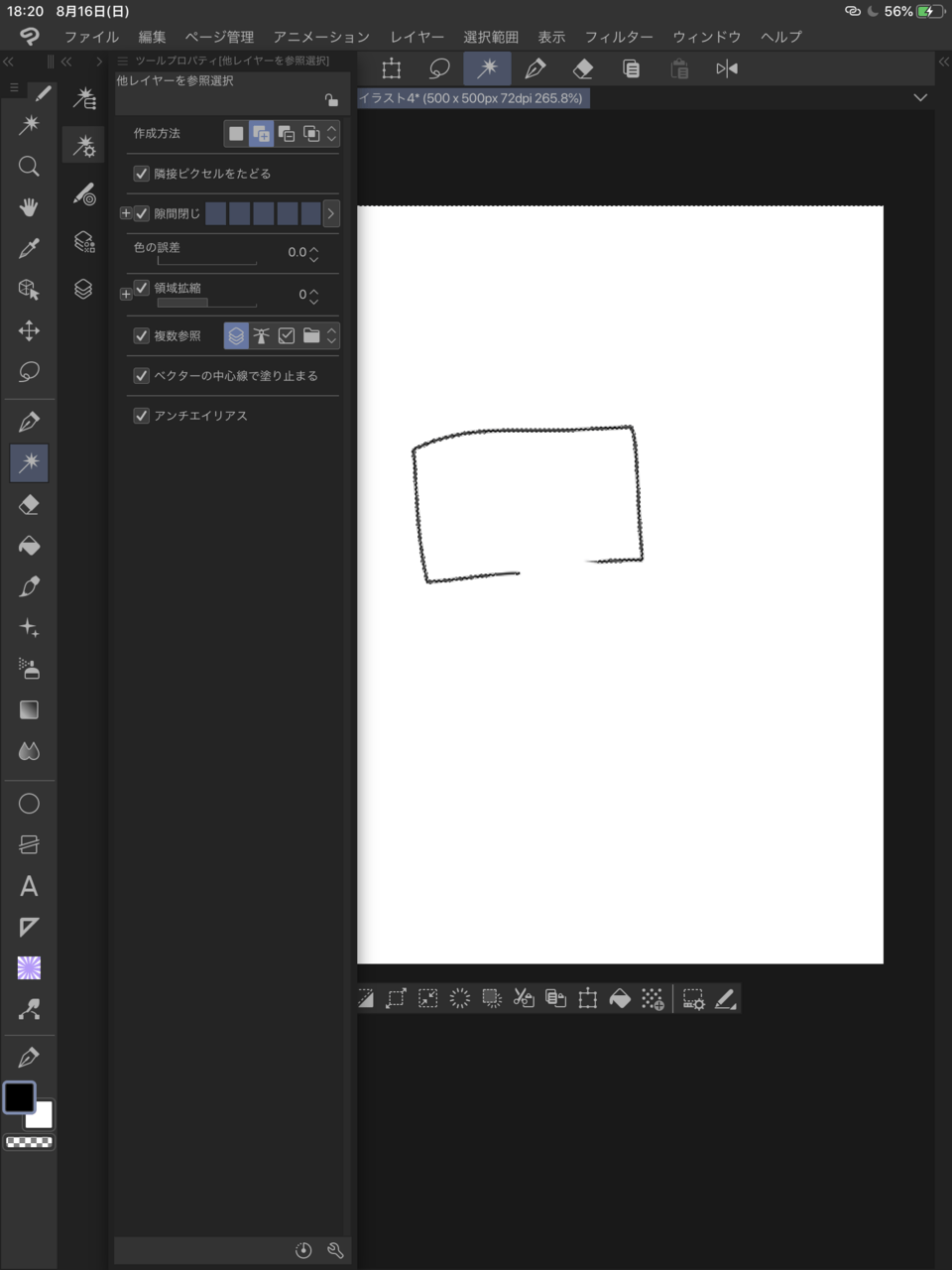Select the Lasso selection tool in left toolbar
The image size is (952, 1270).
tap(29, 372)
